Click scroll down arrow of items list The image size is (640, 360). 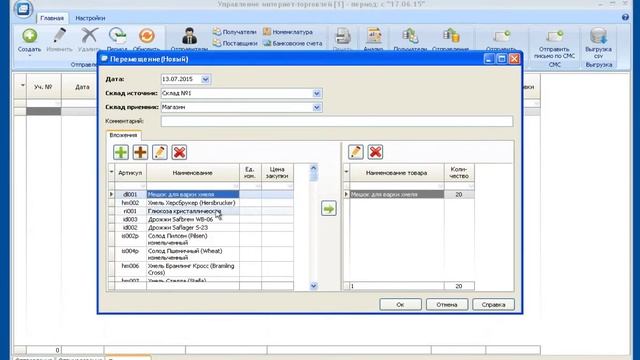pyautogui.click(x=313, y=286)
